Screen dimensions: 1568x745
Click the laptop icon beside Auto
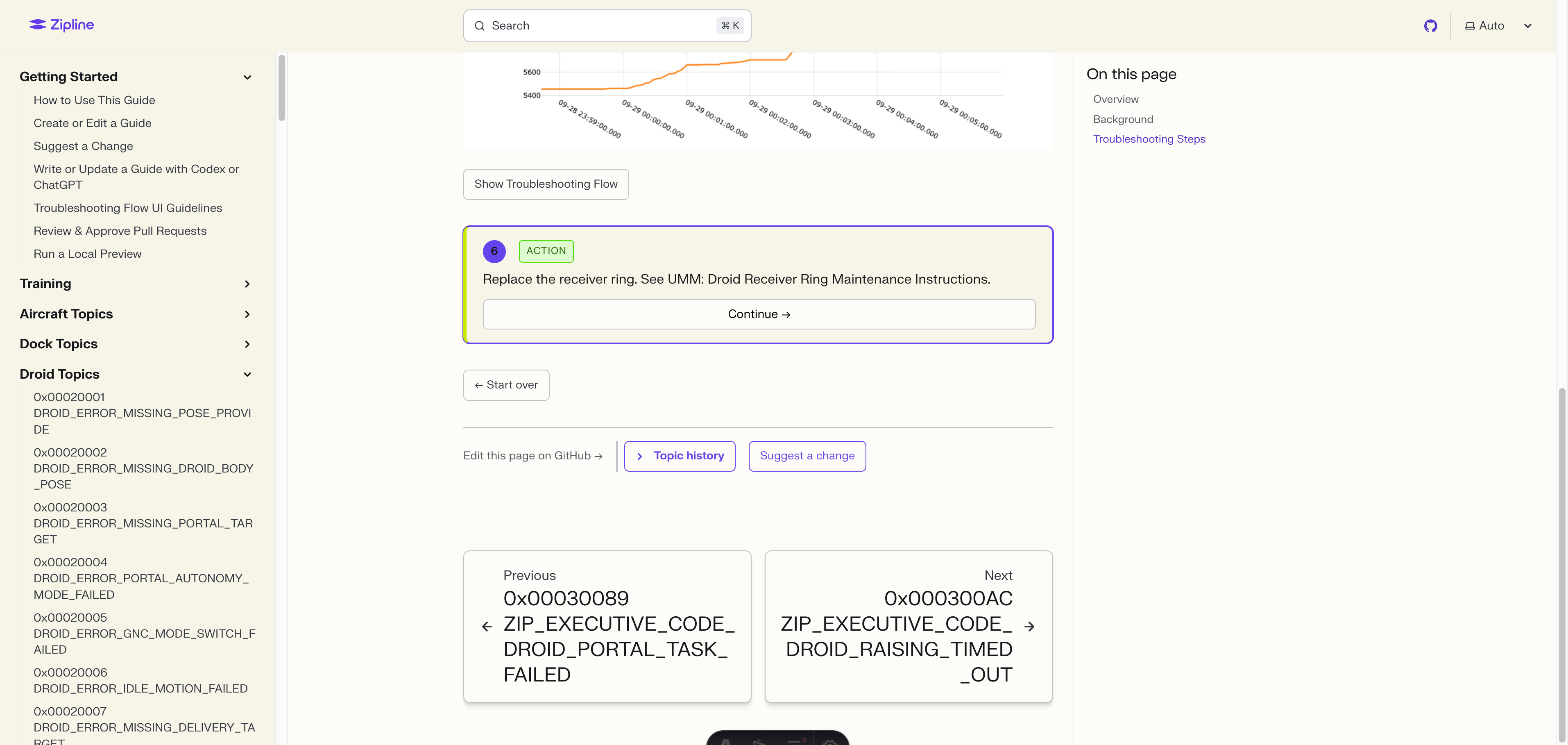[1469, 26]
